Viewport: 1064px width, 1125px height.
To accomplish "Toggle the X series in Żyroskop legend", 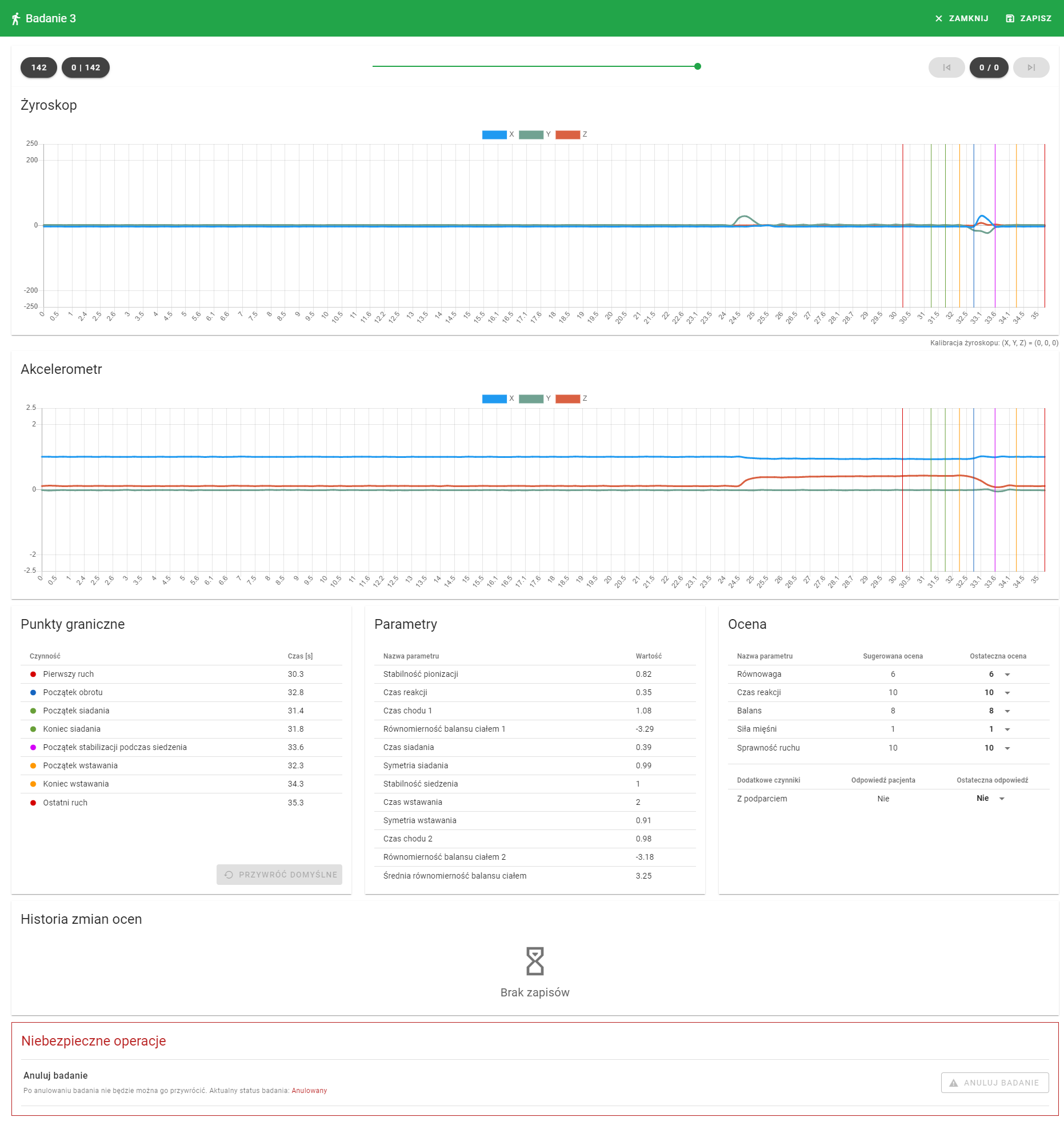I will pos(494,135).
